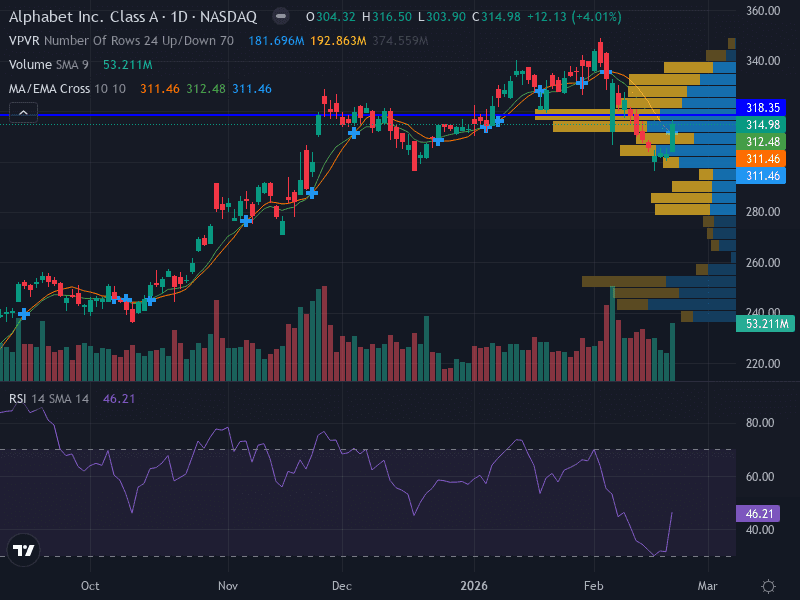The height and width of the screenshot is (600, 800).
Task: Click the 53.211M volume axis label
Action: pyautogui.click(x=765, y=323)
